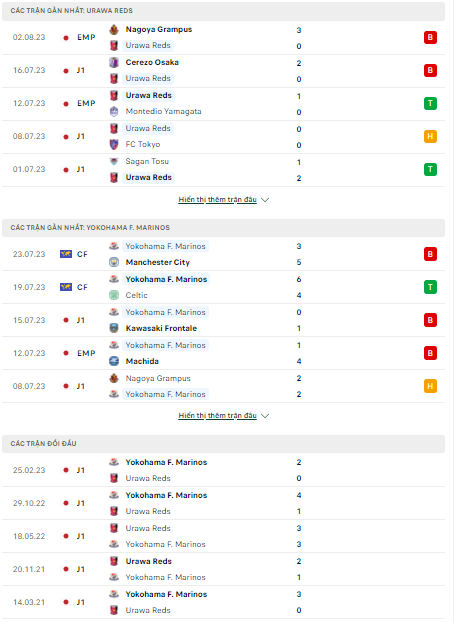
Task: Click orange H badge for FC Tokyo match
Action: click(x=430, y=136)
